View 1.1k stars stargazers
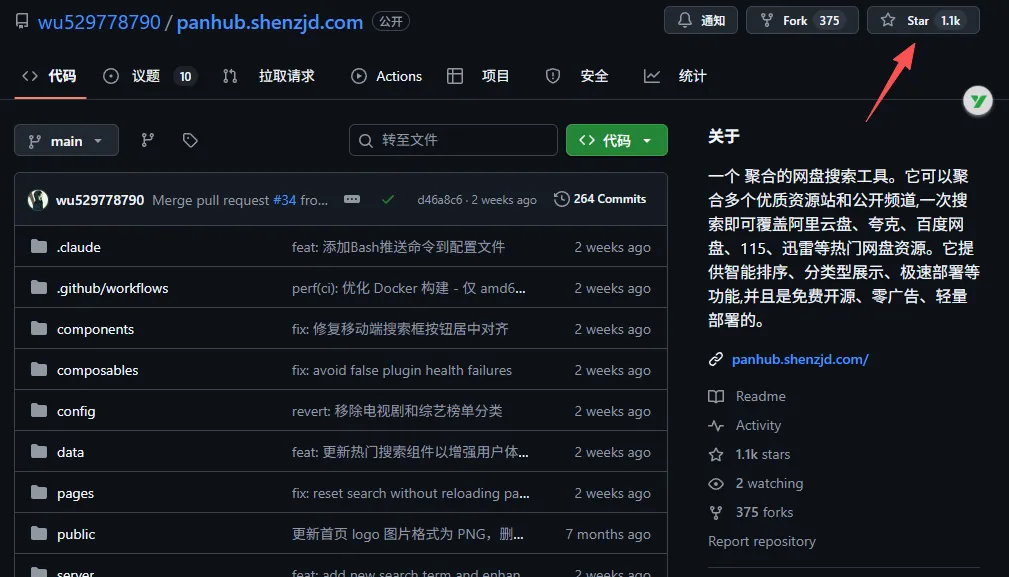1009x577 pixels. coord(763,454)
